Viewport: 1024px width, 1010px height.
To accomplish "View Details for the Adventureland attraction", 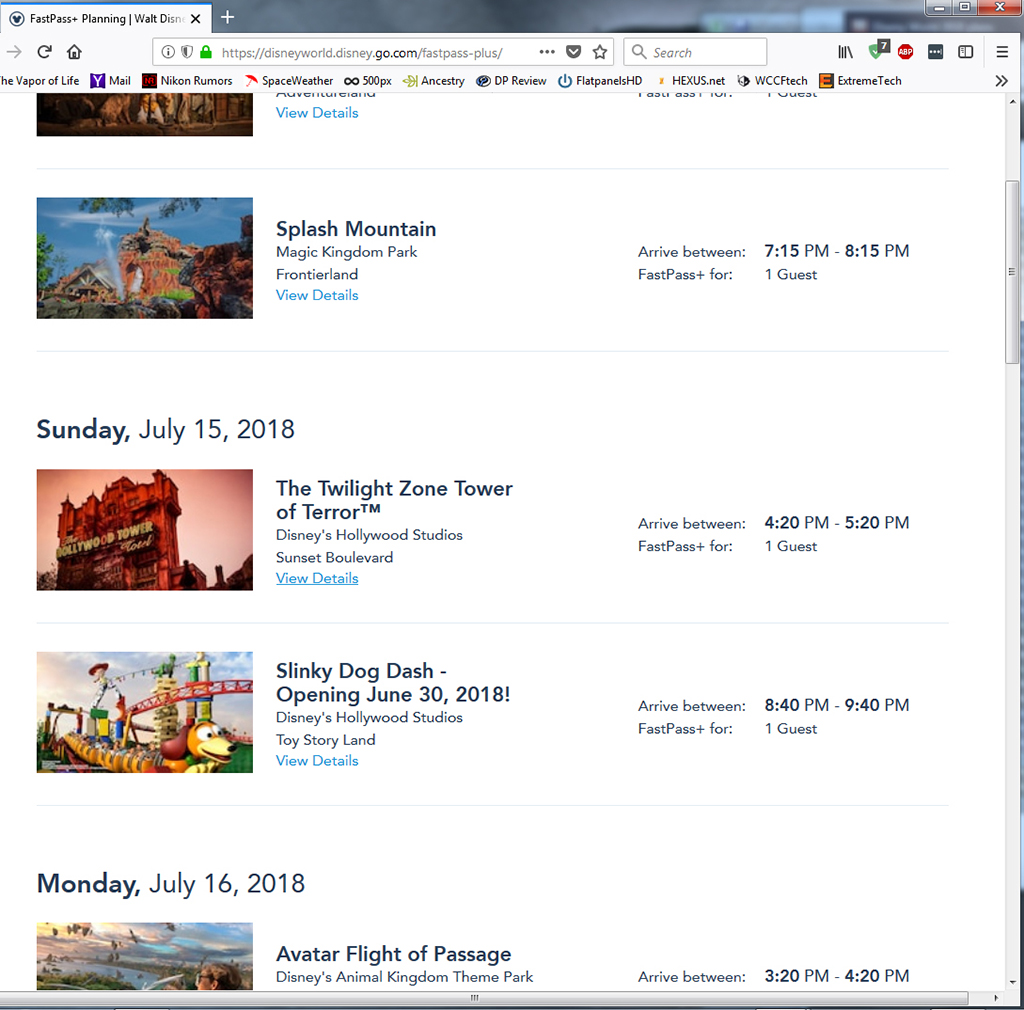I will (317, 113).
